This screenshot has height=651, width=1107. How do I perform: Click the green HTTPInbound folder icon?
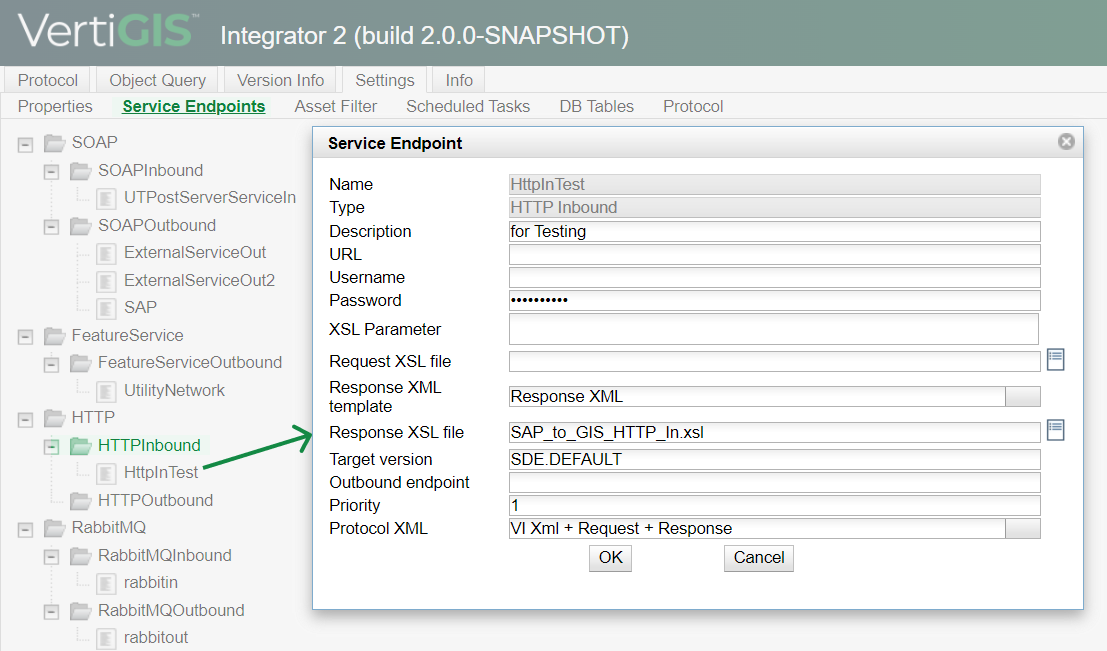pos(80,446)
